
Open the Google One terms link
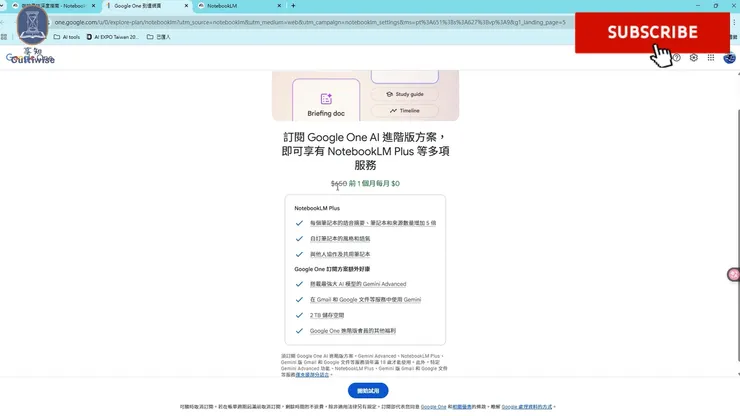pos(433,407)
